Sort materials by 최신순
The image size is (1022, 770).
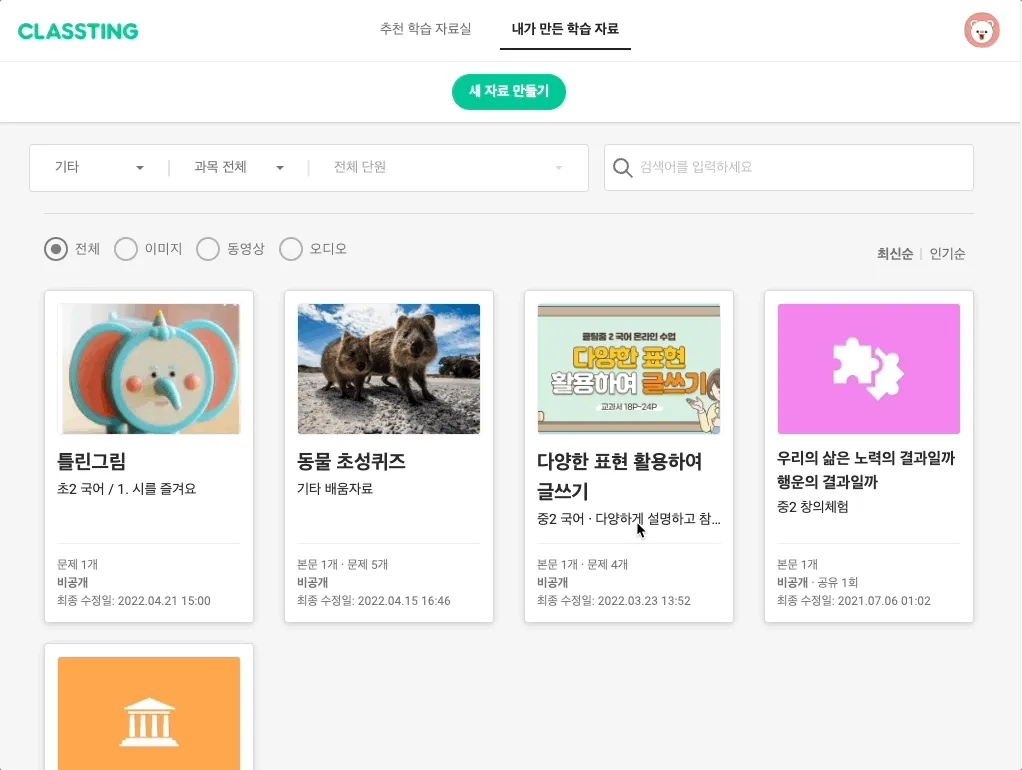(x=894, y=254)
